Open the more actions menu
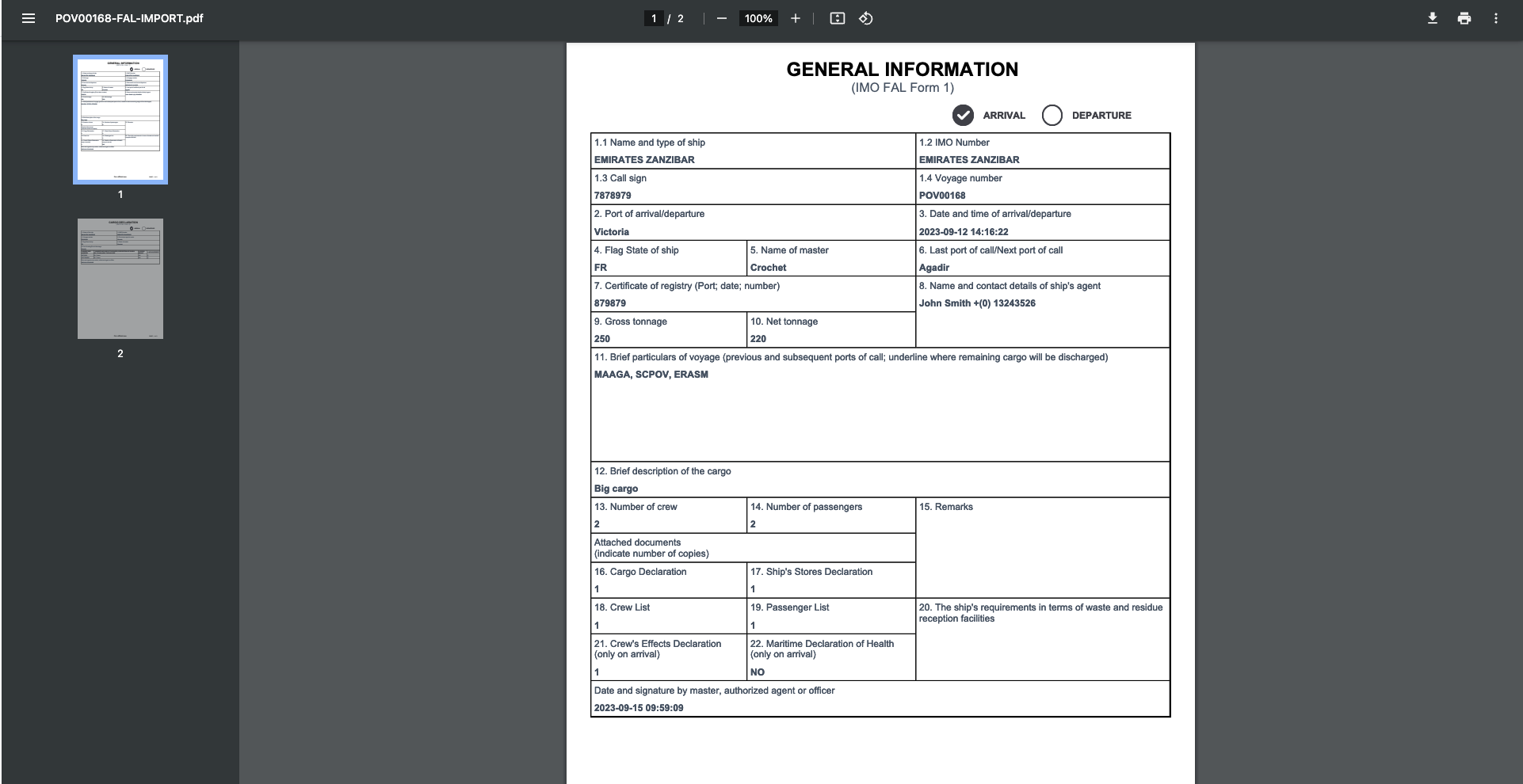The width and height of the screenshot is (1523, 784). coord(1495,18)
